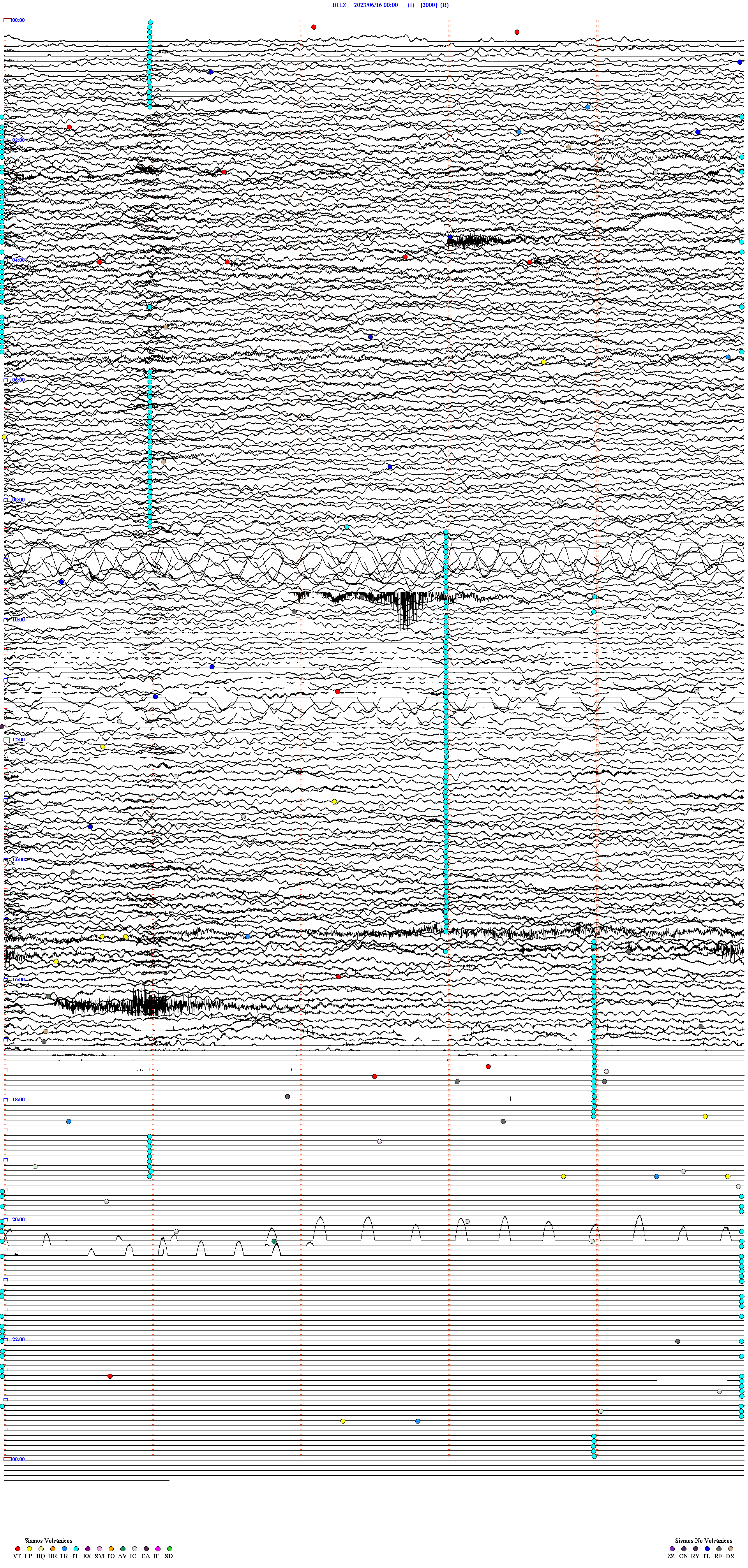Click the '(1)' value in header
This screenshot has width=748, height=1568.
[x=411, y=5]
